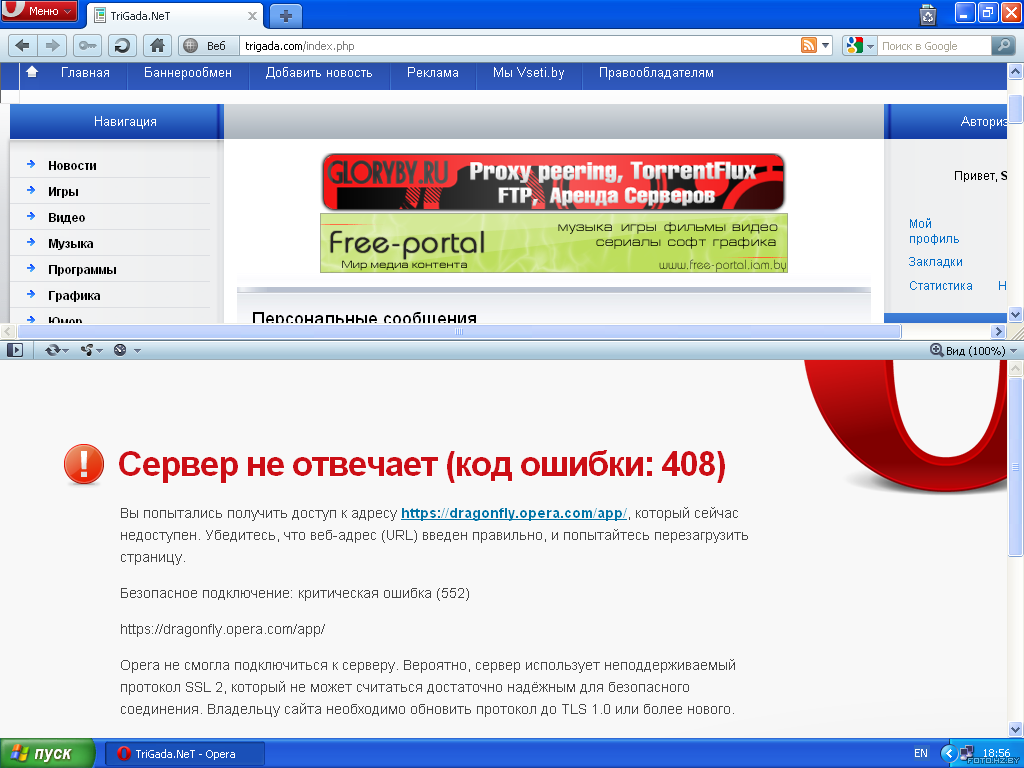Open Статистика link
Image resolution: width=1024 pixels, height=768 pixels.
point(940,286)
